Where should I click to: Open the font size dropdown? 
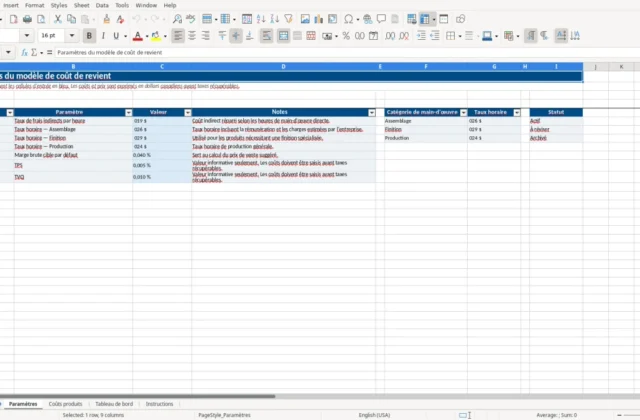(x=72, y=36)
